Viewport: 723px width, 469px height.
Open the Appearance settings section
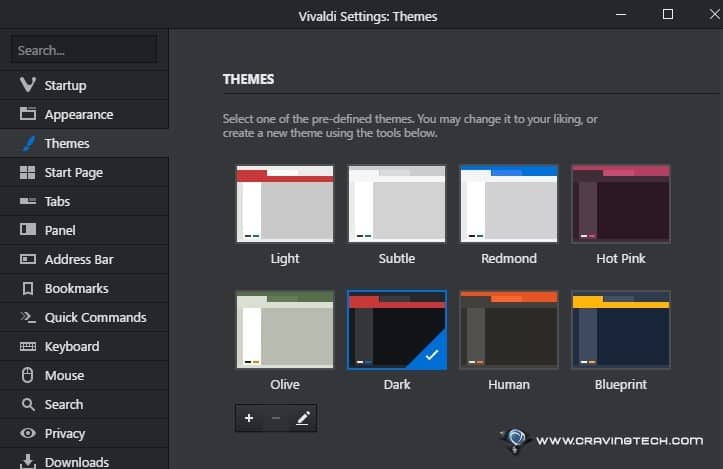(84, 114)
